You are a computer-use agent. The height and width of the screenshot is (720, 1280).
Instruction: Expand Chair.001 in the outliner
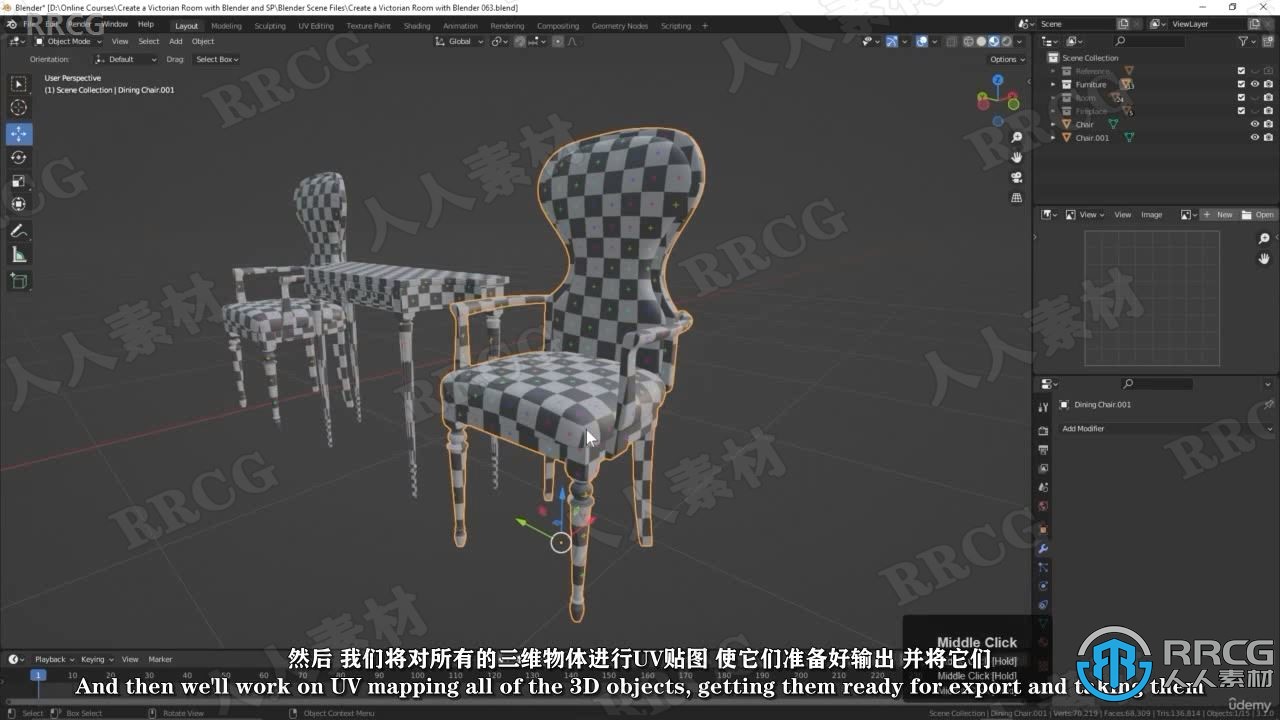click(1053, 137)
